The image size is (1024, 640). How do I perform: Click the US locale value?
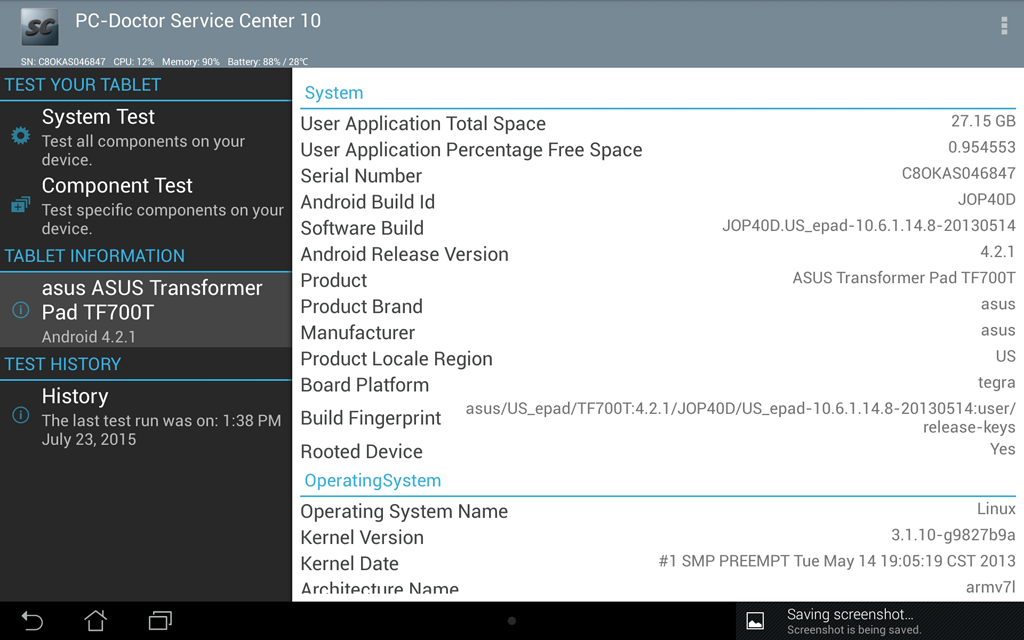[1006, 356]
